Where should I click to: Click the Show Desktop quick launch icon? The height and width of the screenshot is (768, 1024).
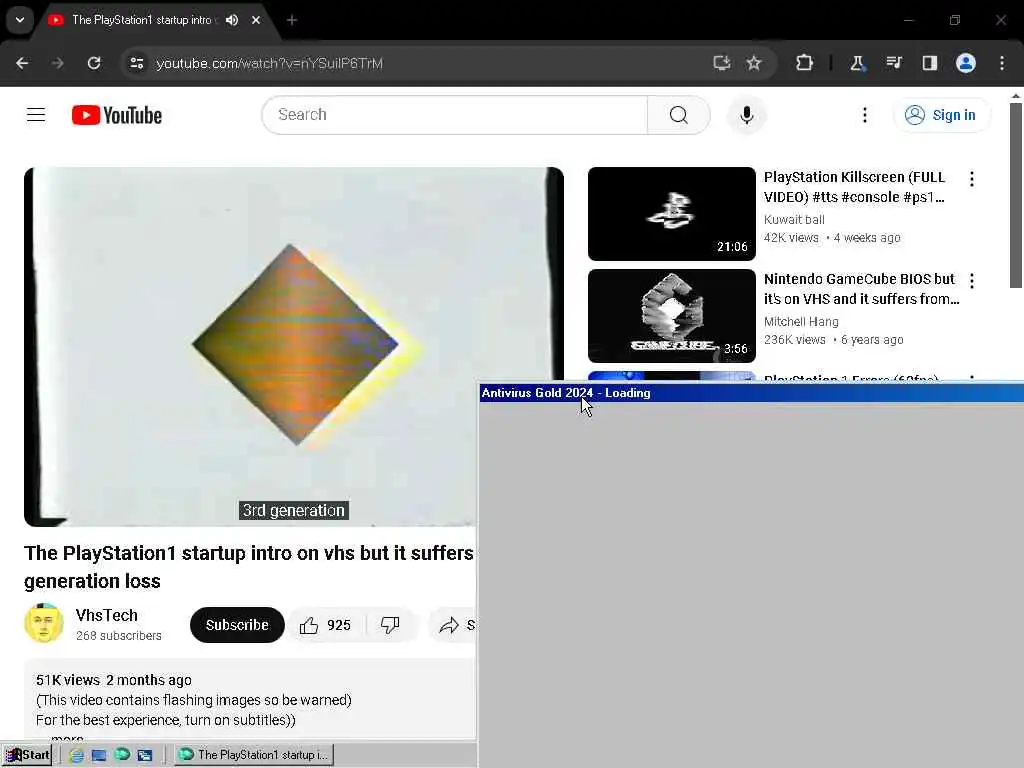(99, 755)
